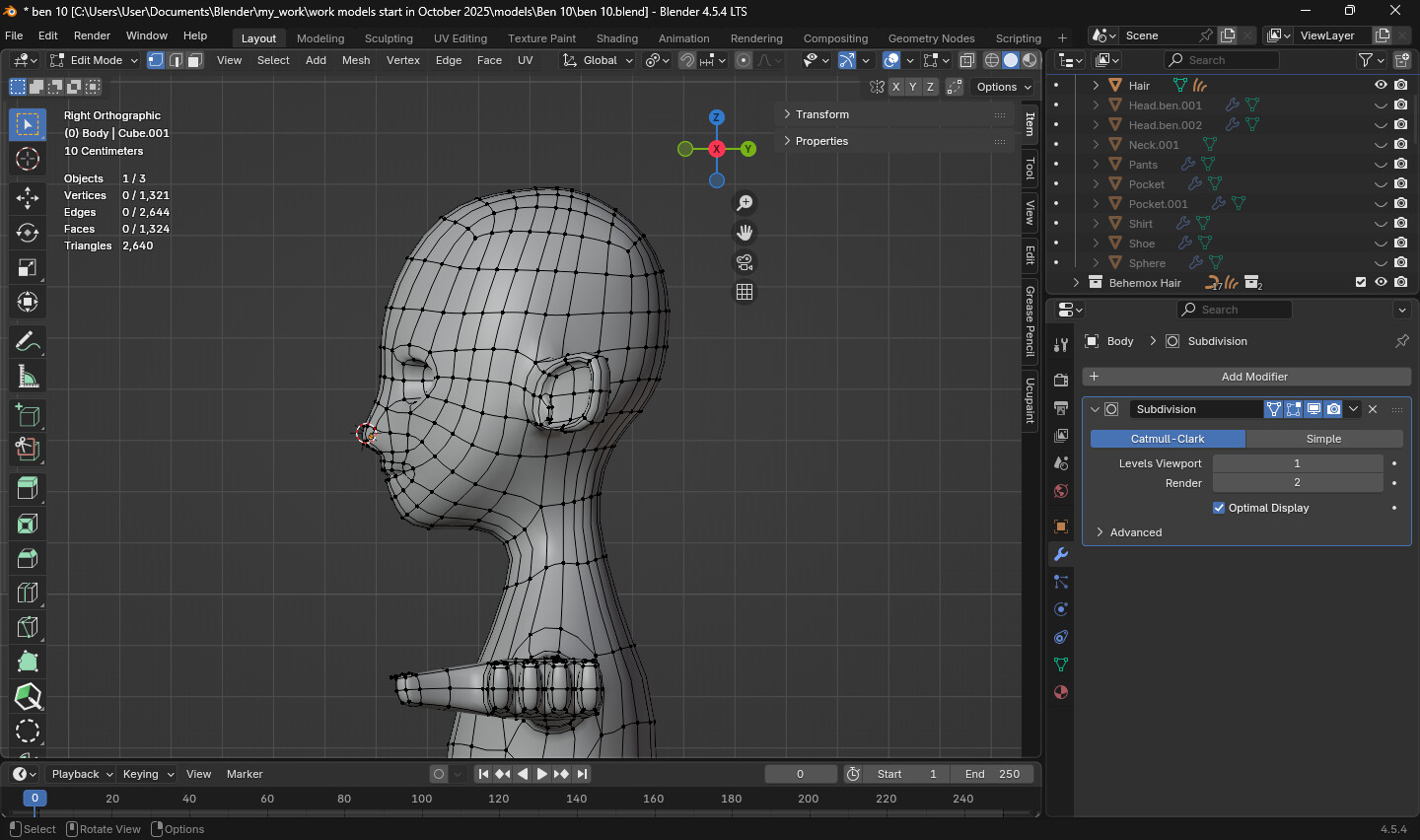The width and height of the screenshot is (1420, 840).
Task: Click the zoom magnifier viewport icon
Action: point(745,203)
